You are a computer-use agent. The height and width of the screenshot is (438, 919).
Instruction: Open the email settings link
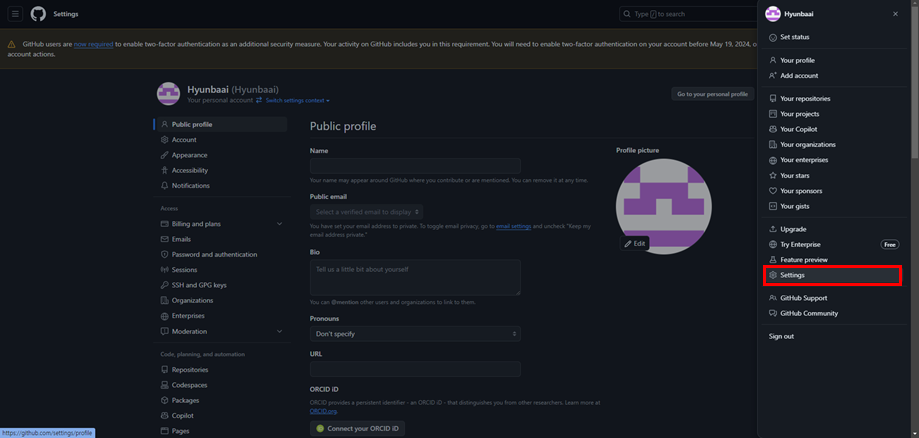tap(514, 226)
